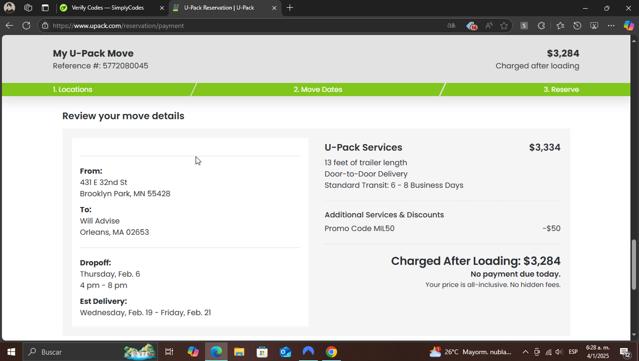
Task: Open Task View on the taskbar
Action: pos(169,352)
